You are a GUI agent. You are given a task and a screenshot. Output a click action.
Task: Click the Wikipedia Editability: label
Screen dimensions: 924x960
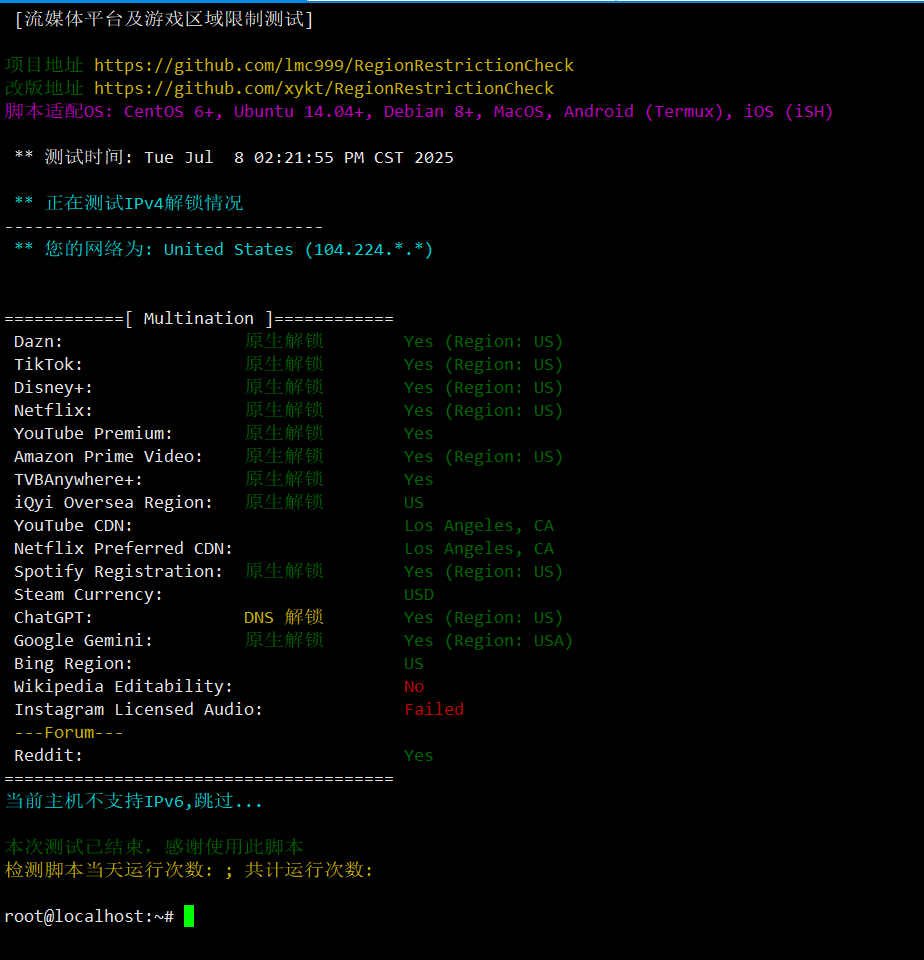pyautogui.click(x=123, y=687)
